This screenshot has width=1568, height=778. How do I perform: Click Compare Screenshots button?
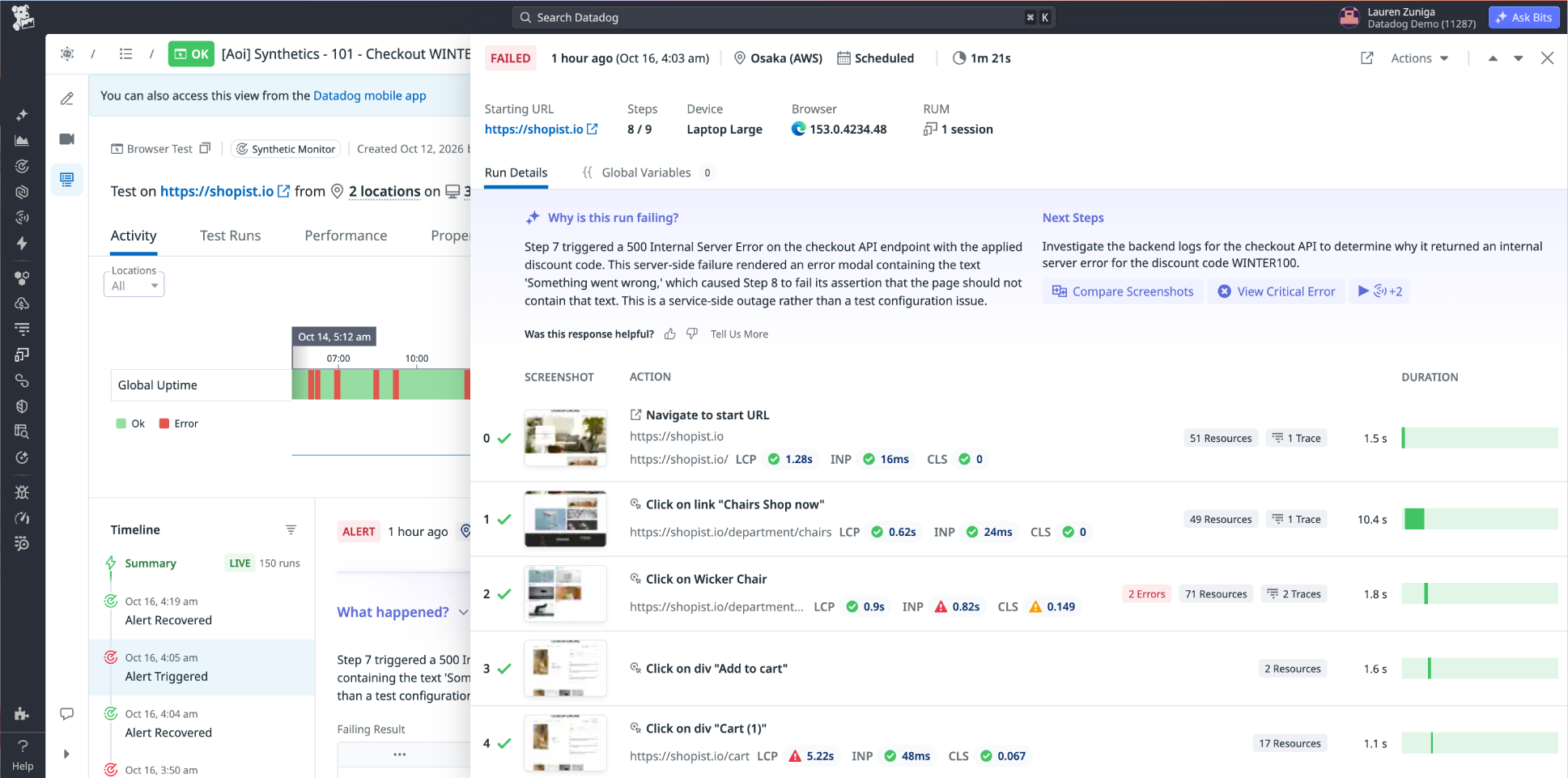pyautogui.click(x=1123, y=291)
